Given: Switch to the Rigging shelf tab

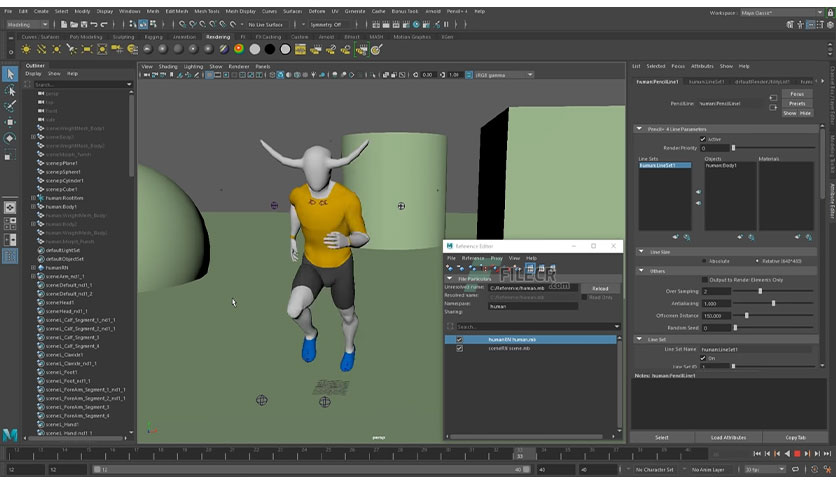Looking at the screenshot, I should coord(154,37).
